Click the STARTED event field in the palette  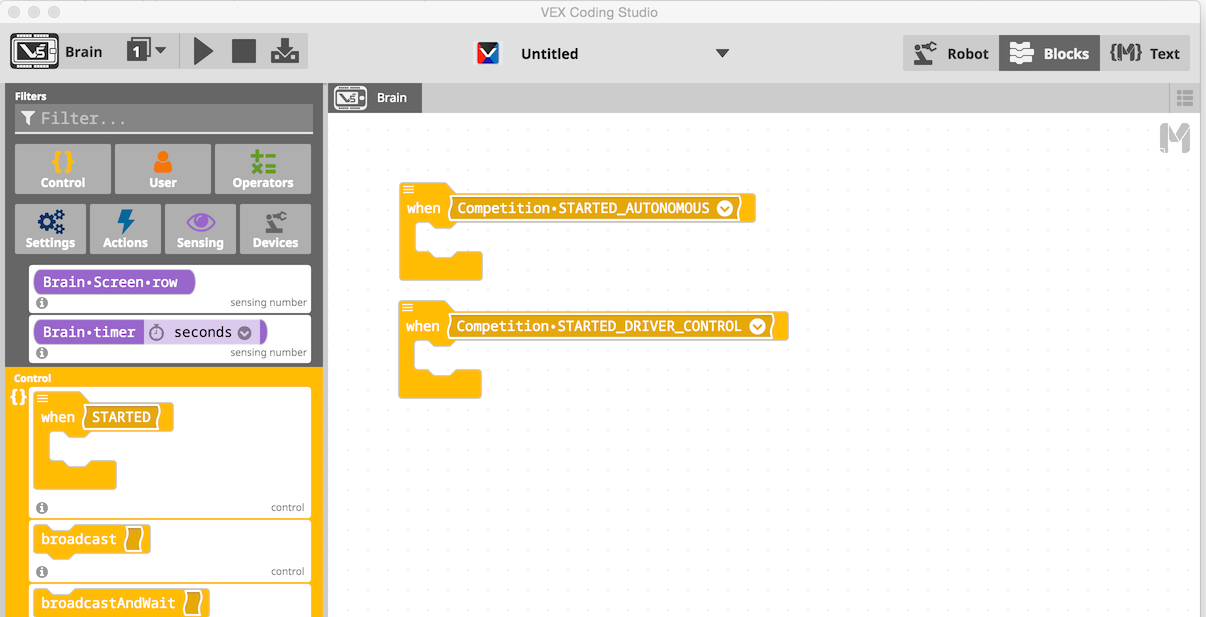[121, 417]
